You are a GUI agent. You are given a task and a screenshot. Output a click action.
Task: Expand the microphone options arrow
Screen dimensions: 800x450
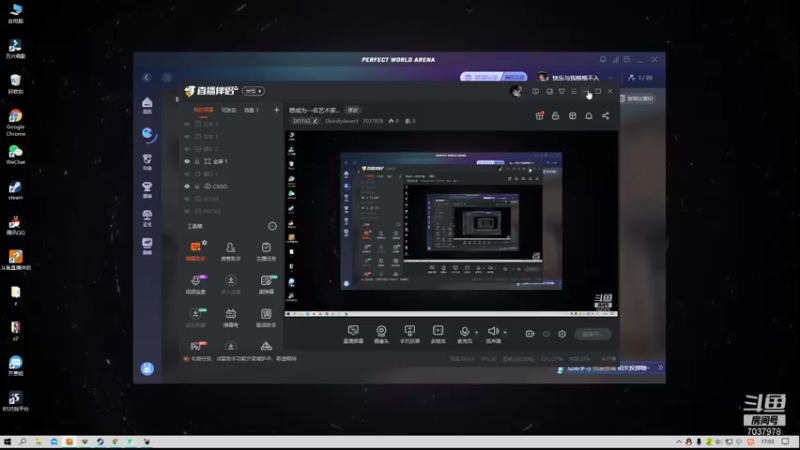(x=477, y=333)
